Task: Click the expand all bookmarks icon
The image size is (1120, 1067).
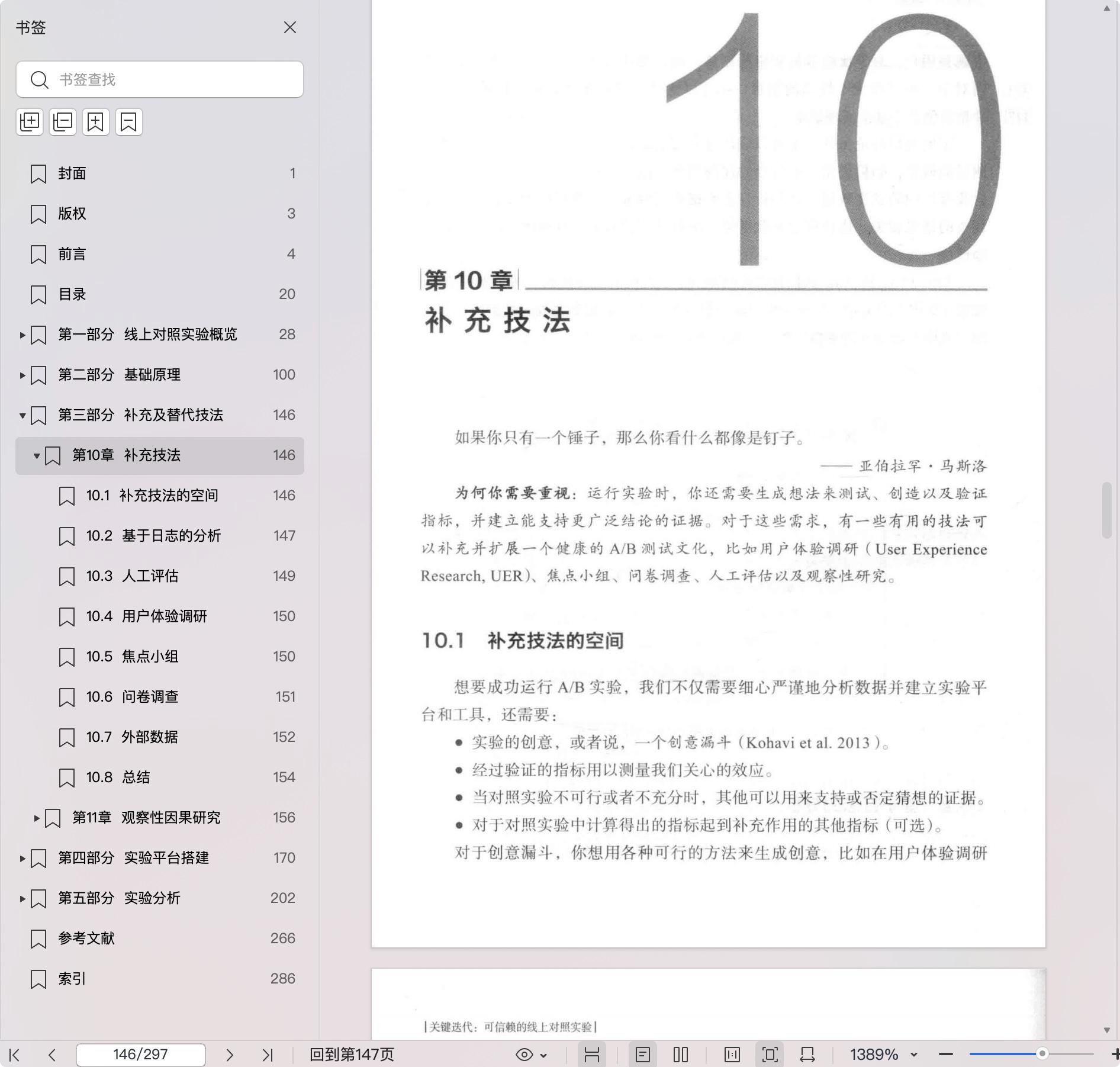Action: tap(30, 122)
